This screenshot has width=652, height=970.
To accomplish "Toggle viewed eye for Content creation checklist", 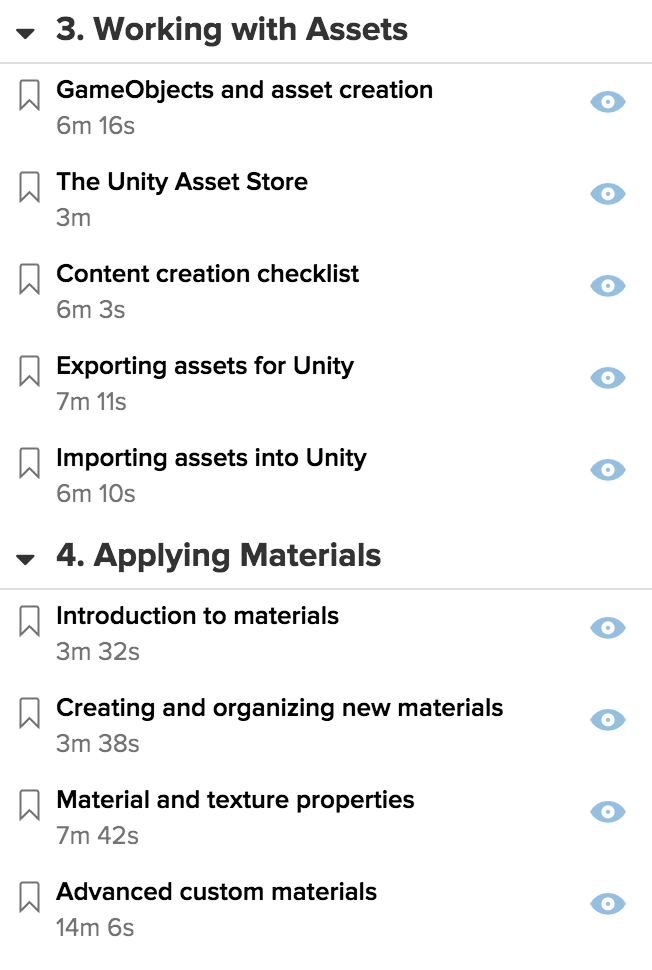I will 608,286.
